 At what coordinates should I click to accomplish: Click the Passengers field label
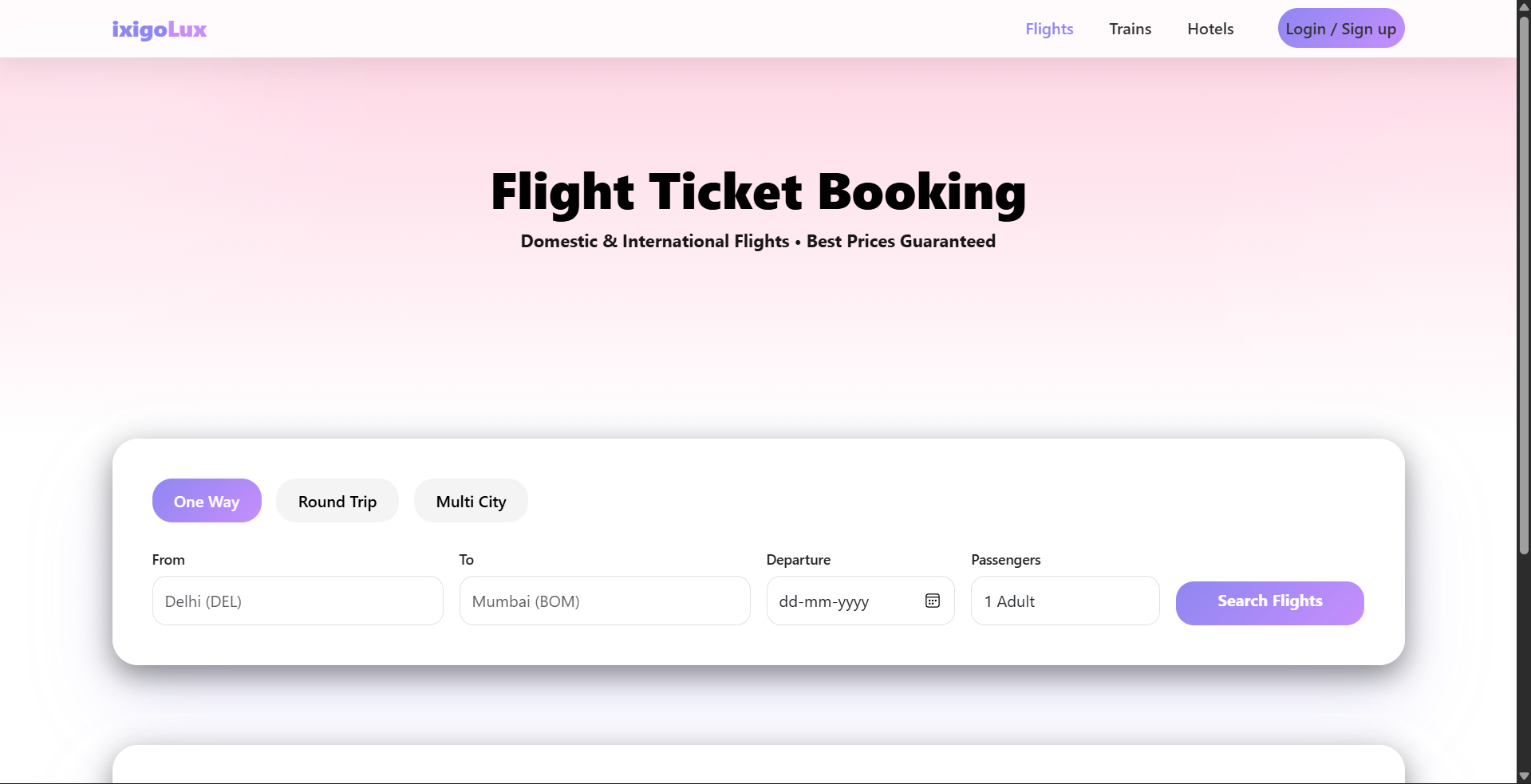click(x=1005, y=560)
